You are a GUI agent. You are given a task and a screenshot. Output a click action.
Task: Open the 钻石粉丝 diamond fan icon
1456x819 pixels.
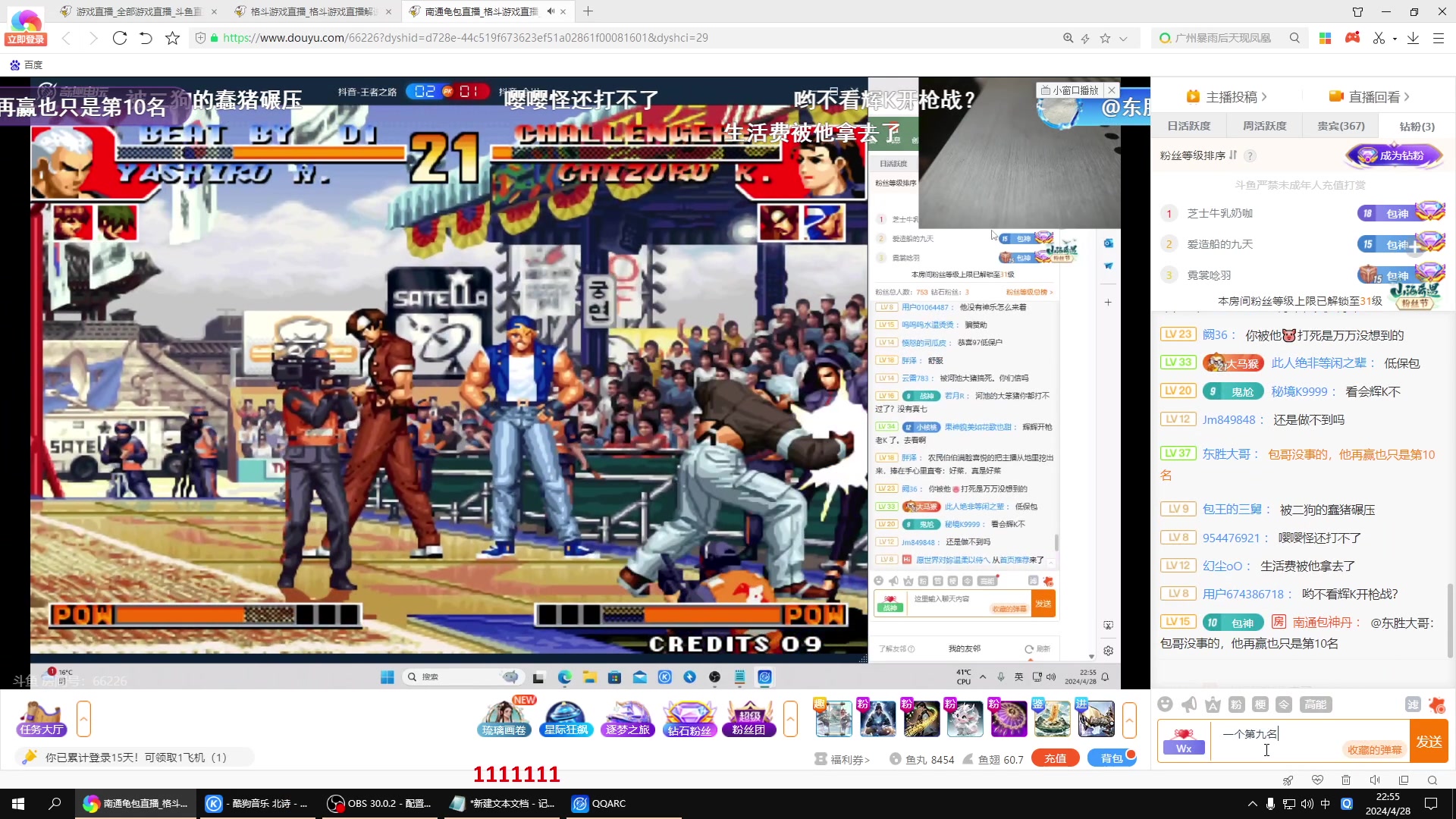[x=689, y=717]
